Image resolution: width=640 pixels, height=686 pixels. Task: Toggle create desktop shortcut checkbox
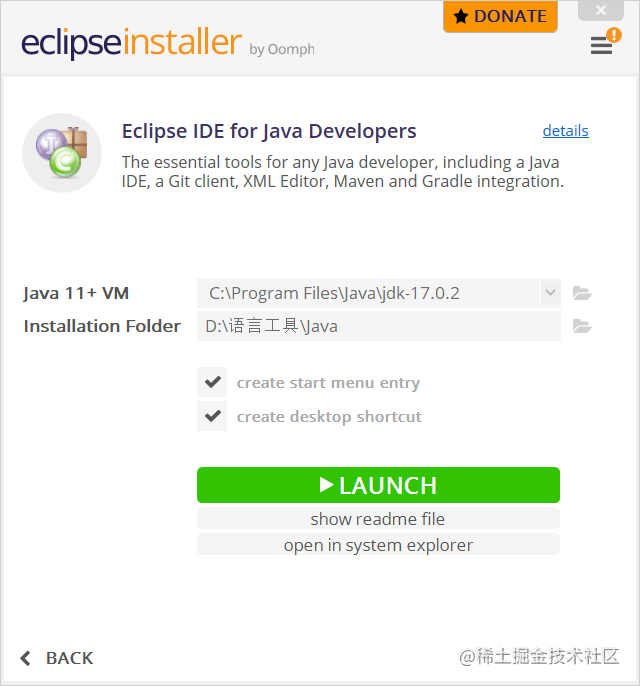pos(212,416)
